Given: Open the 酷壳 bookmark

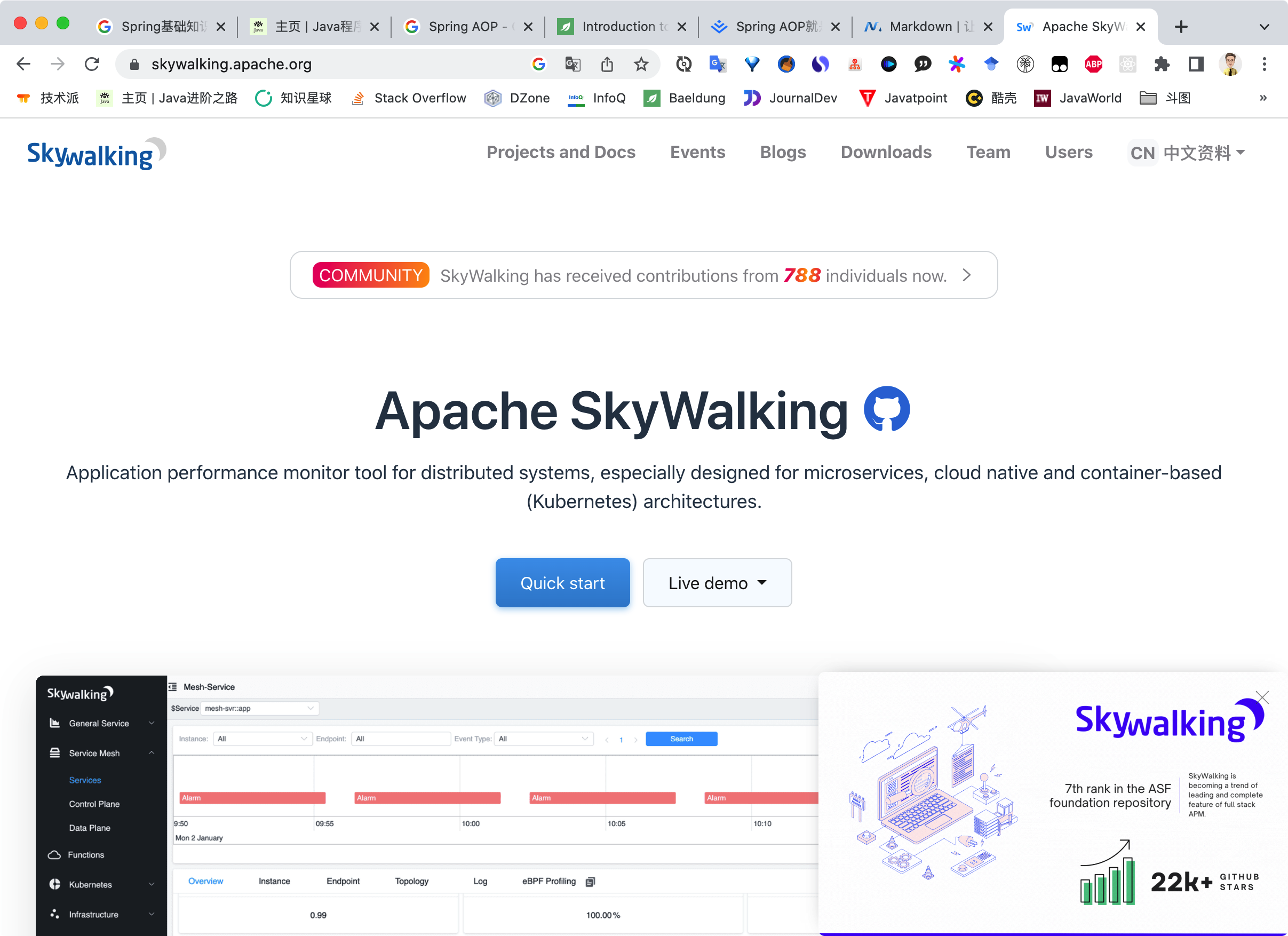Looking at the screenshot, I should click(x=991, y=98).
